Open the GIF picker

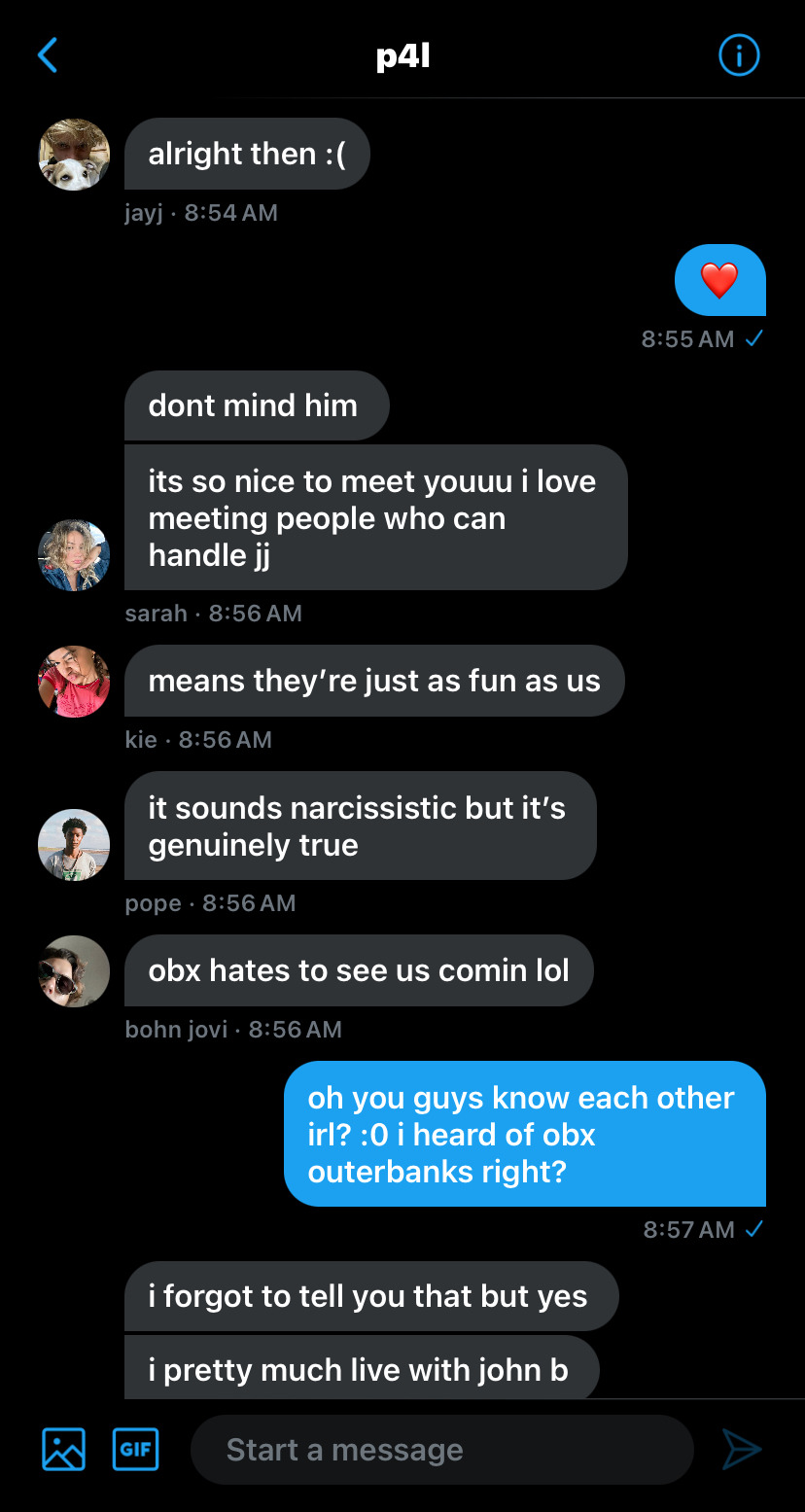pos(136,1450)
